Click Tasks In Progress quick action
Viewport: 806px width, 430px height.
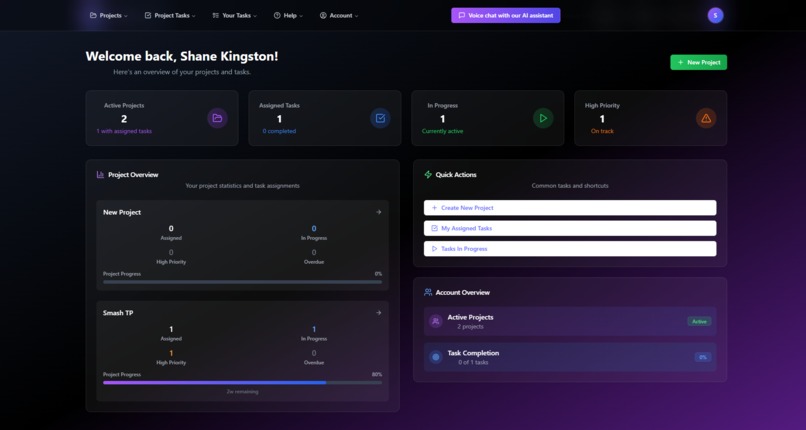[570, 249]
